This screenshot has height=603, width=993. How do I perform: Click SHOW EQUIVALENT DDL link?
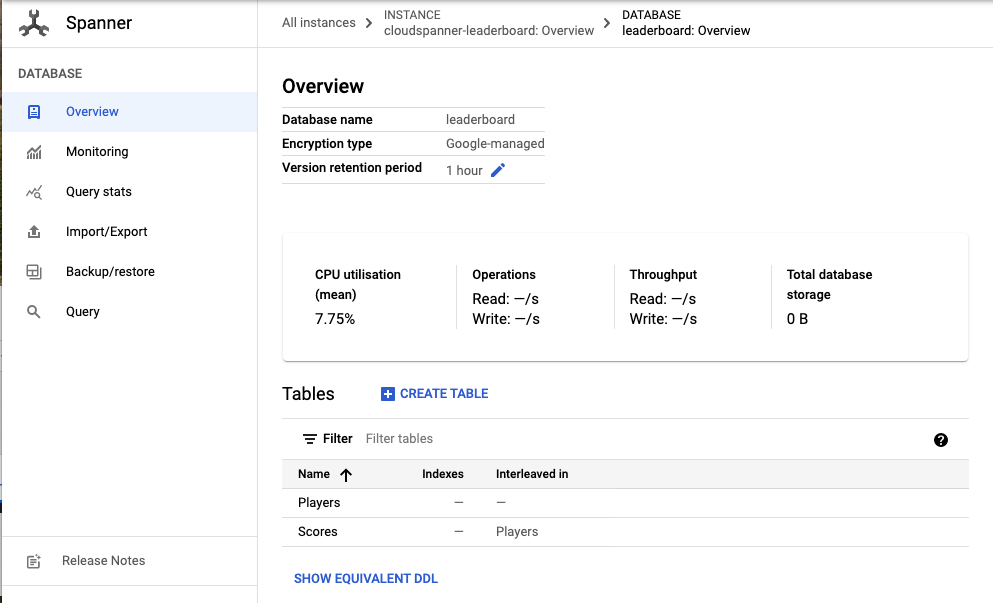366,579
